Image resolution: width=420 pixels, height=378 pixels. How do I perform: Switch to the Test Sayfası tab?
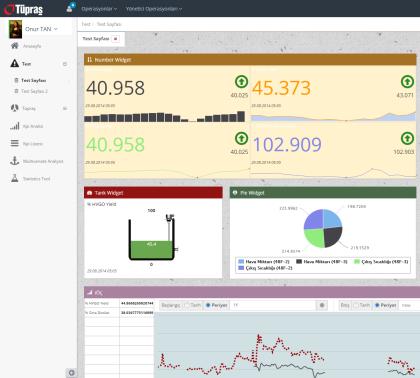96,39
